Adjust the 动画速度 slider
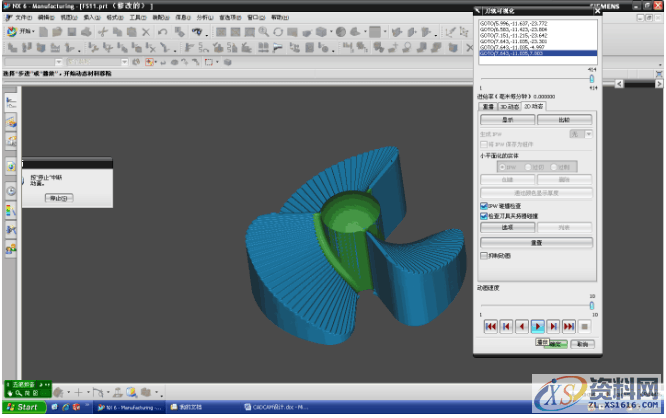 point(591,305)
